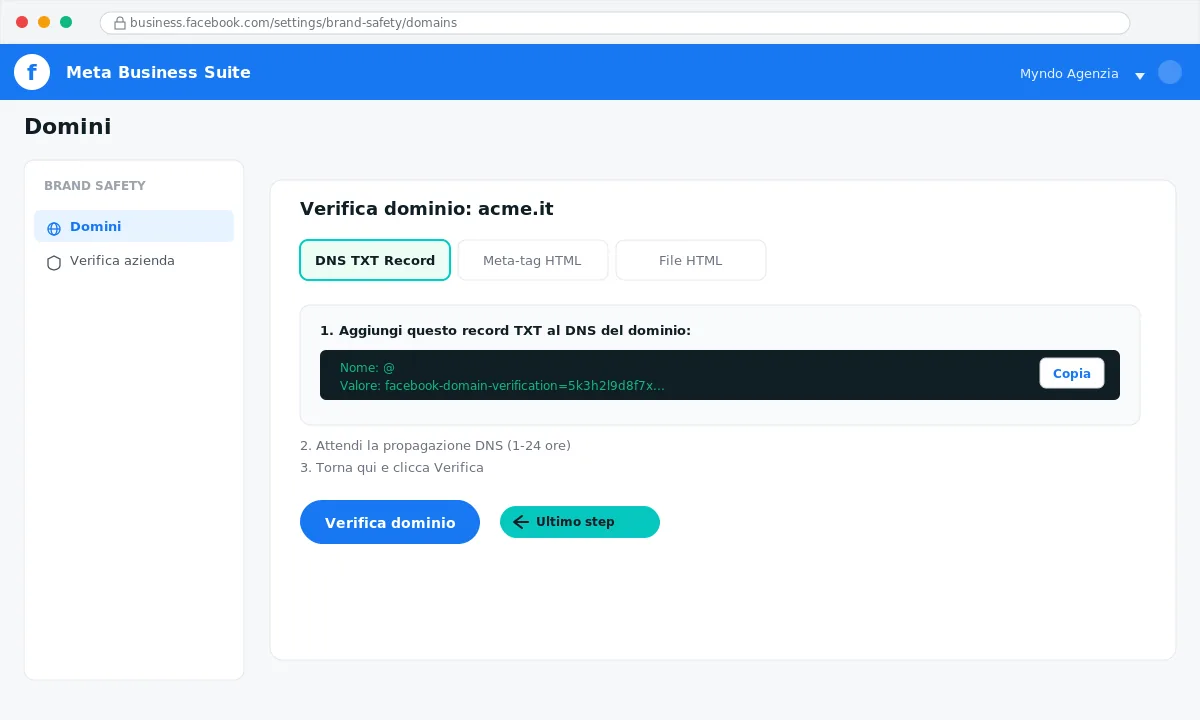Click the BRAND SAFETY section label
This screenshot has width=1200, height=720.
(x=95, y=186)
